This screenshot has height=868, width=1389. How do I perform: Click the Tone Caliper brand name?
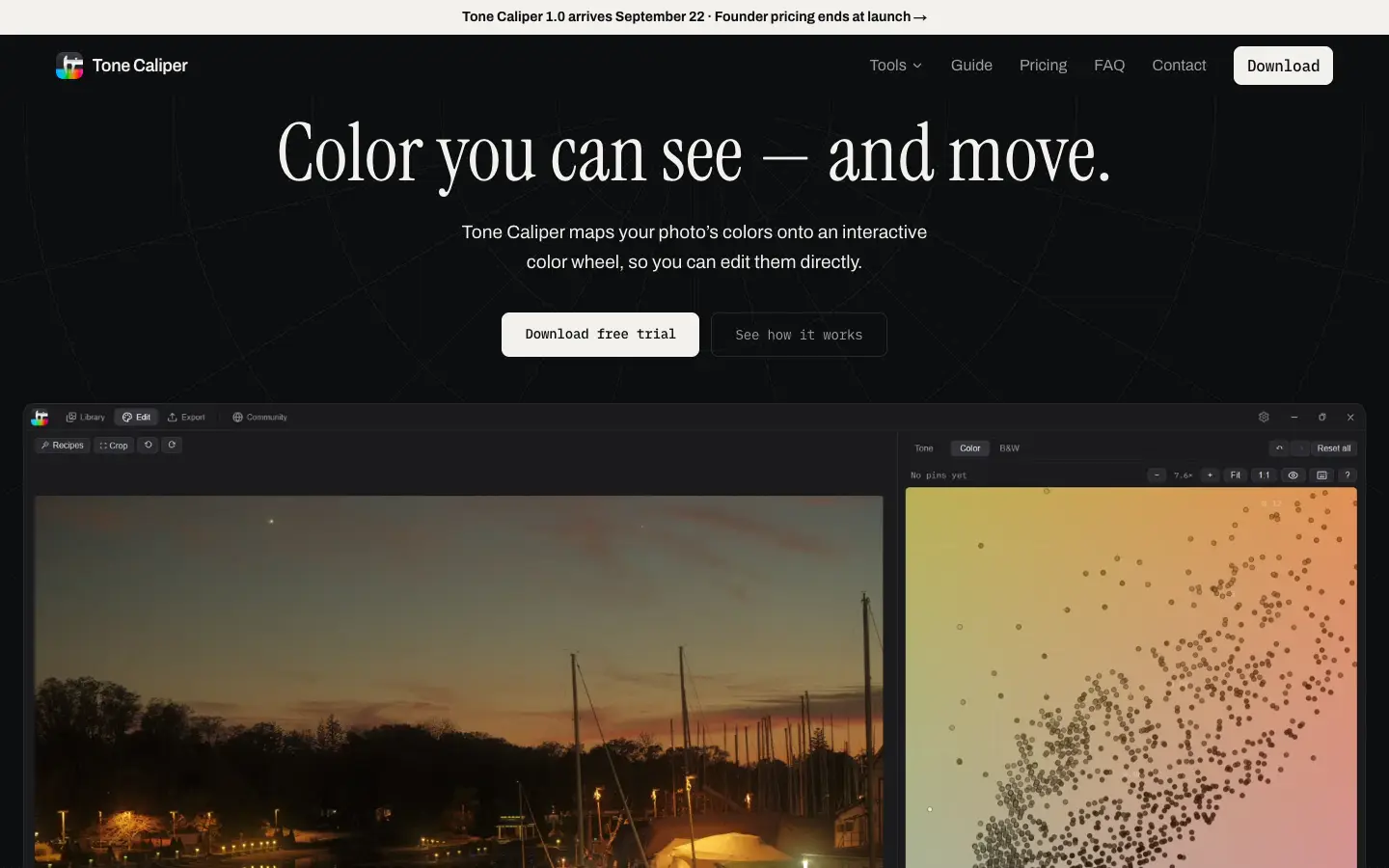coord(140,66)
